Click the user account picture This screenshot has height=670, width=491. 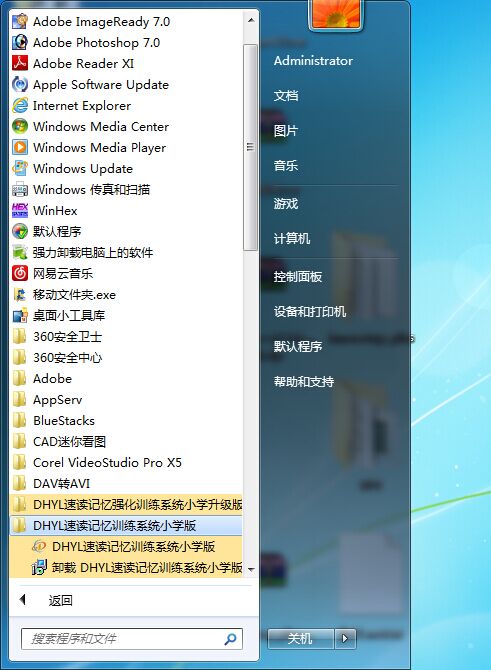point(336,14)
